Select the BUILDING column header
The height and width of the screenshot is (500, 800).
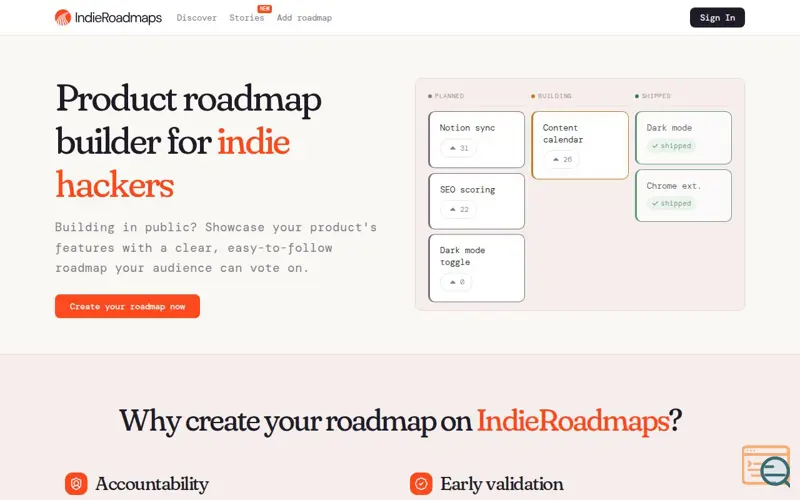click(x=551, y=96)
